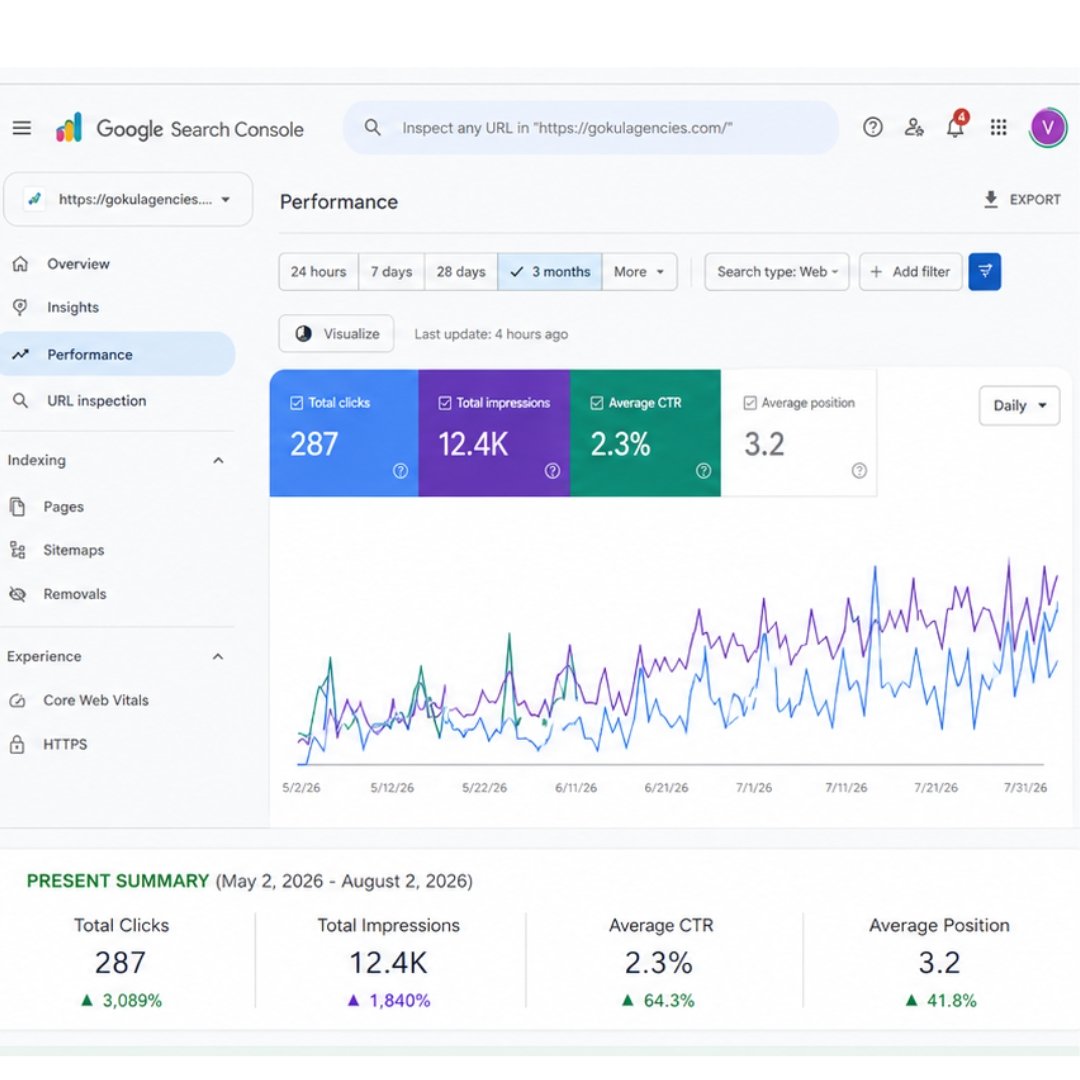The height and width of the screenshot is (1080, 1080).
Task: Click the Visualize button
Action: [336, 334]
